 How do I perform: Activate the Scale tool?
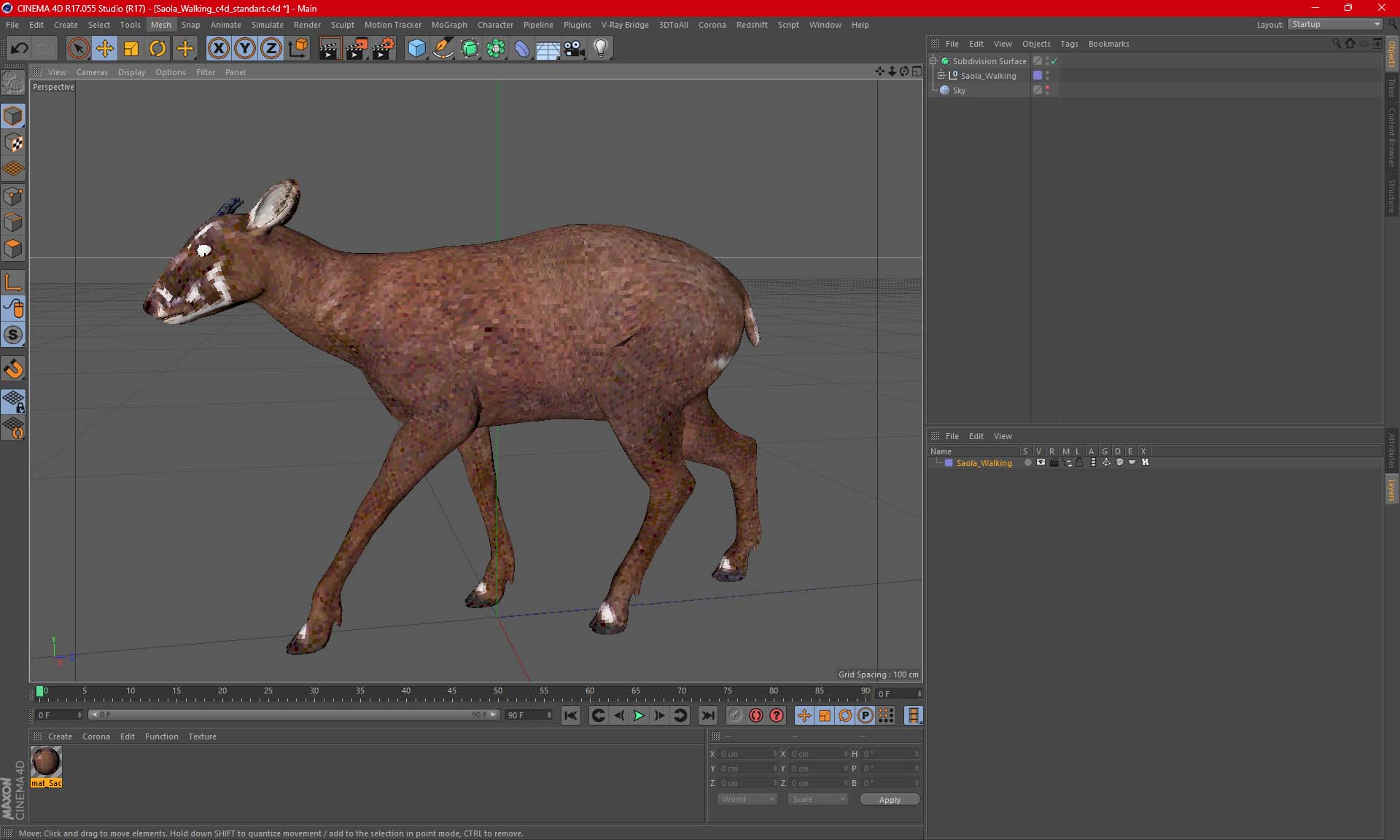(x=131, y=49)
